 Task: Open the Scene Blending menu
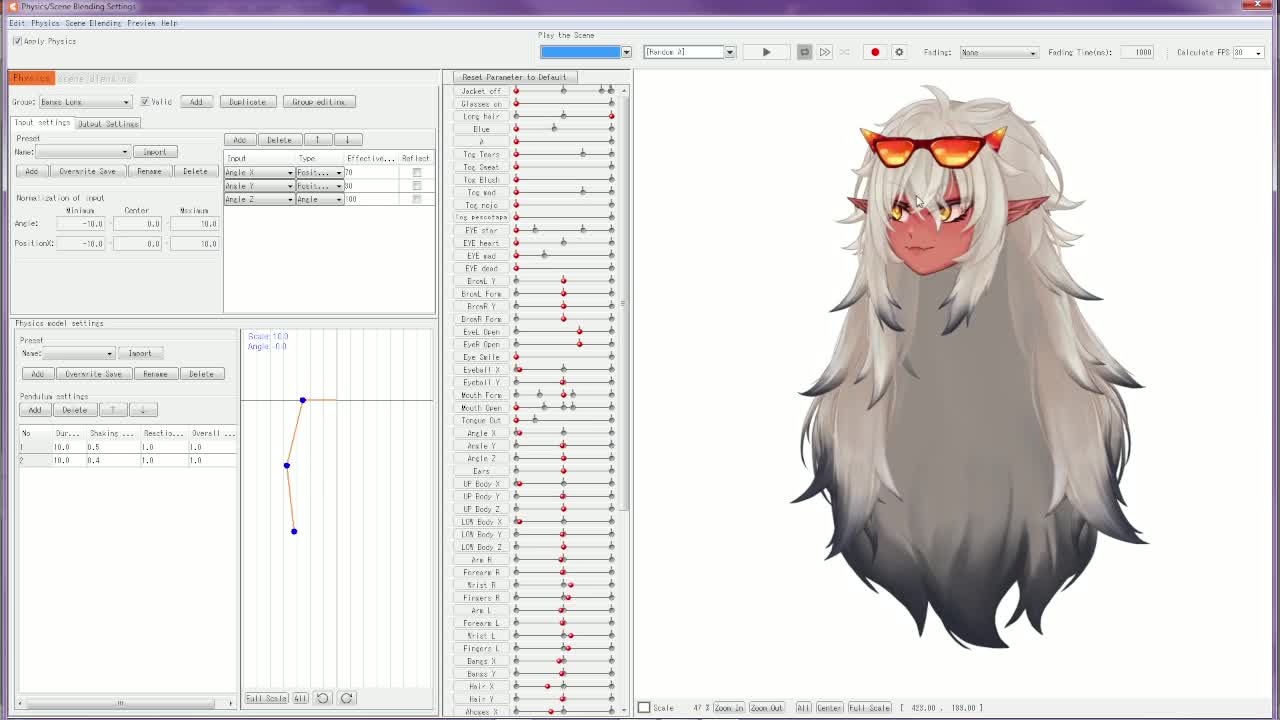(x=92, y=23)
